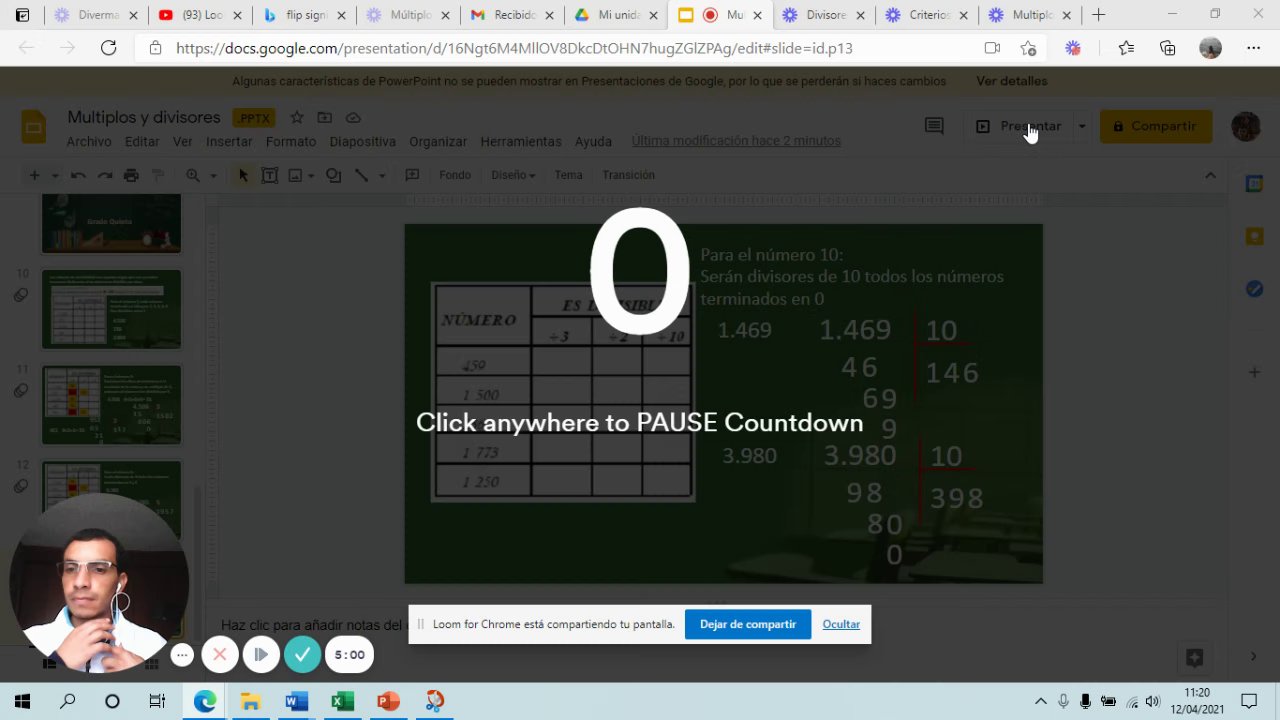1280x720 pixels.
Task: Click the Loom pause/resume recording button
Action: [261, 655]
